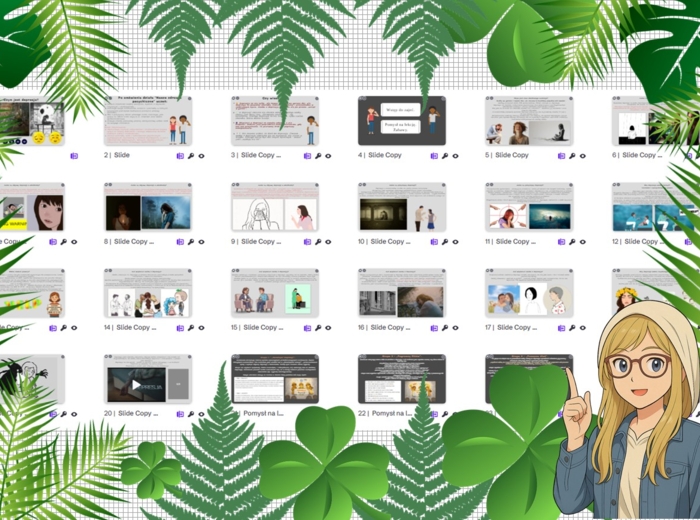This screenshot has width=700, height=520.
Task: Open the purple notes icon for slide 2
Action: (180, 156)
